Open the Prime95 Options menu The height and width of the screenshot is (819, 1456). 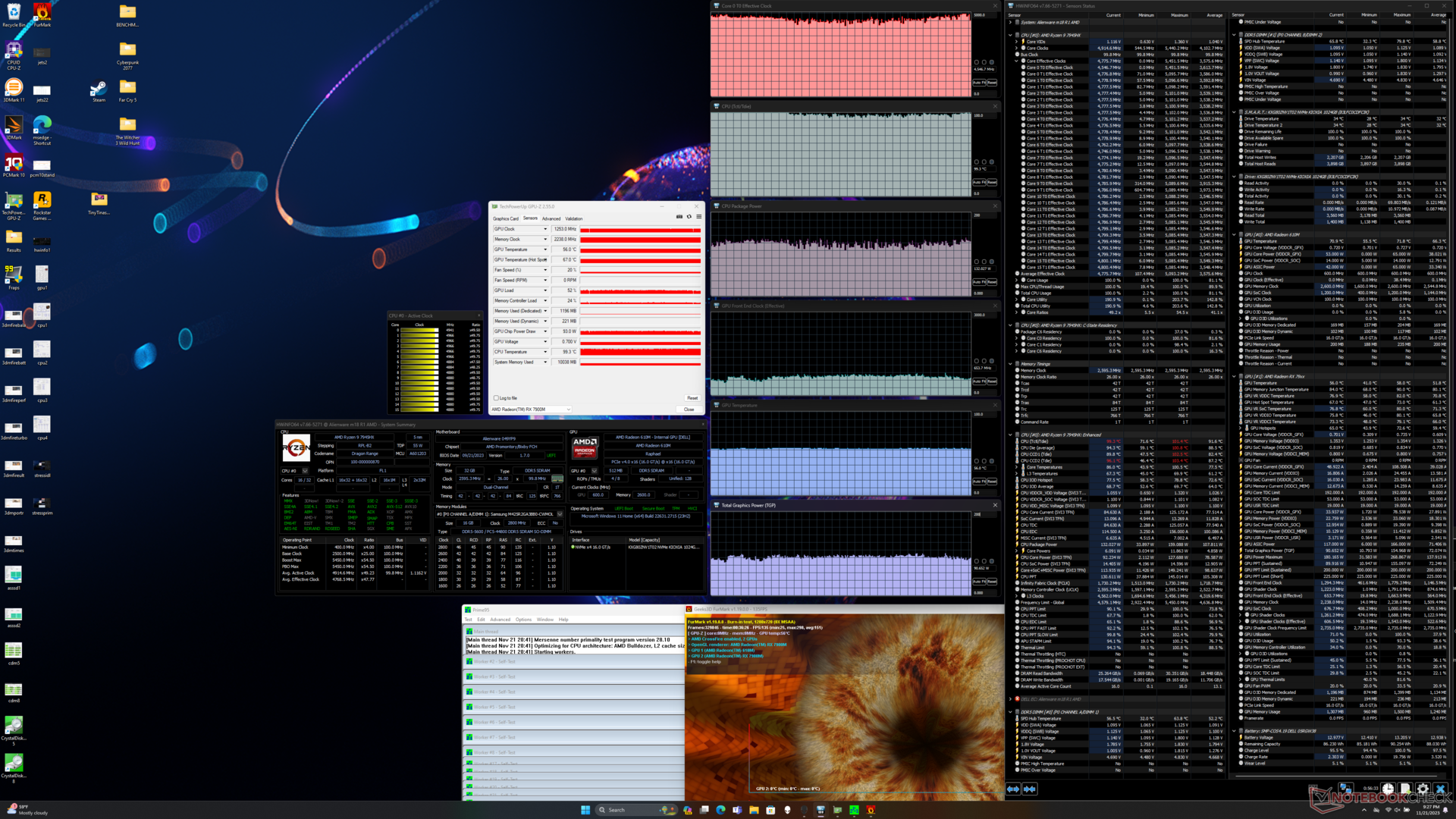click(x=523, y=620)
